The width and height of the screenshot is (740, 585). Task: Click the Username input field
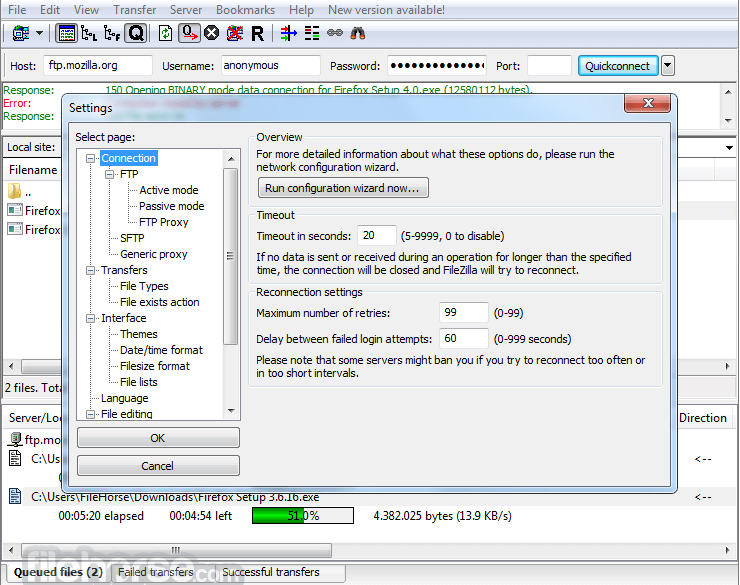271,66
